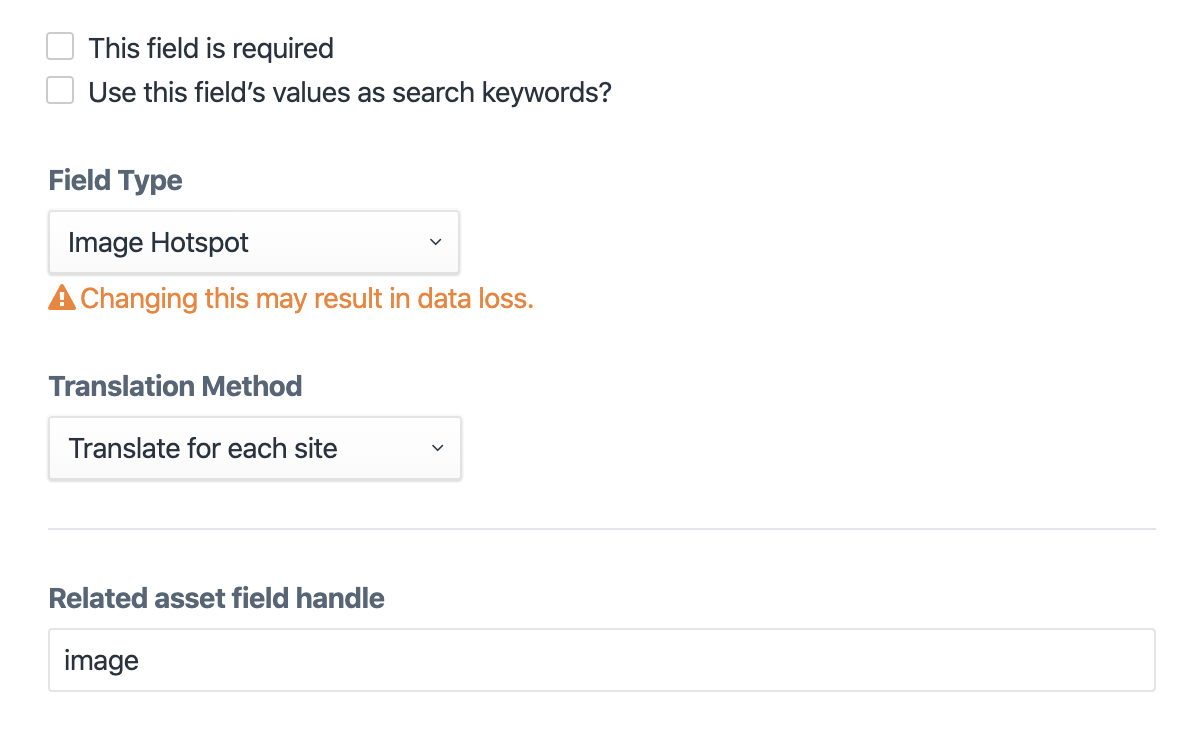Click the "Translate for each site" selected text

(x=203, y=448)
